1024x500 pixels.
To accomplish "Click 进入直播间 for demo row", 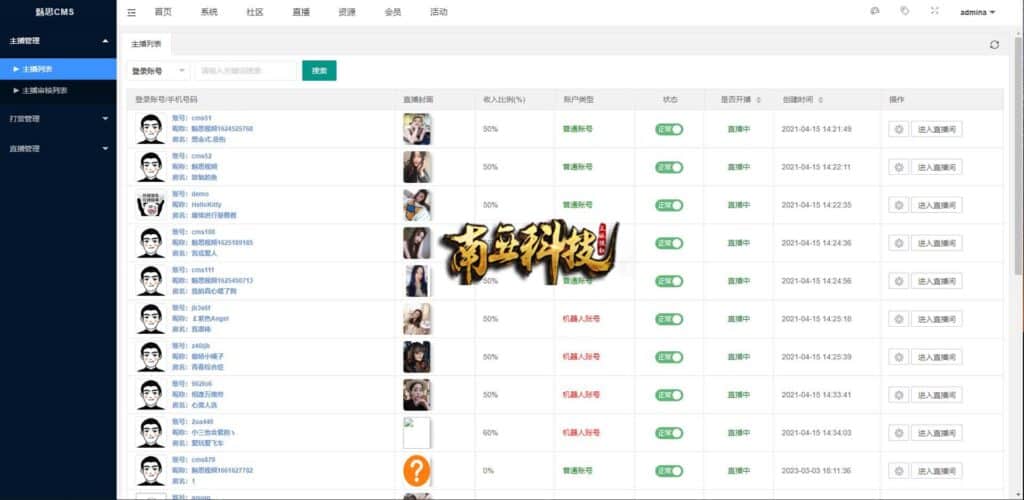I will [x=936, y=205].
